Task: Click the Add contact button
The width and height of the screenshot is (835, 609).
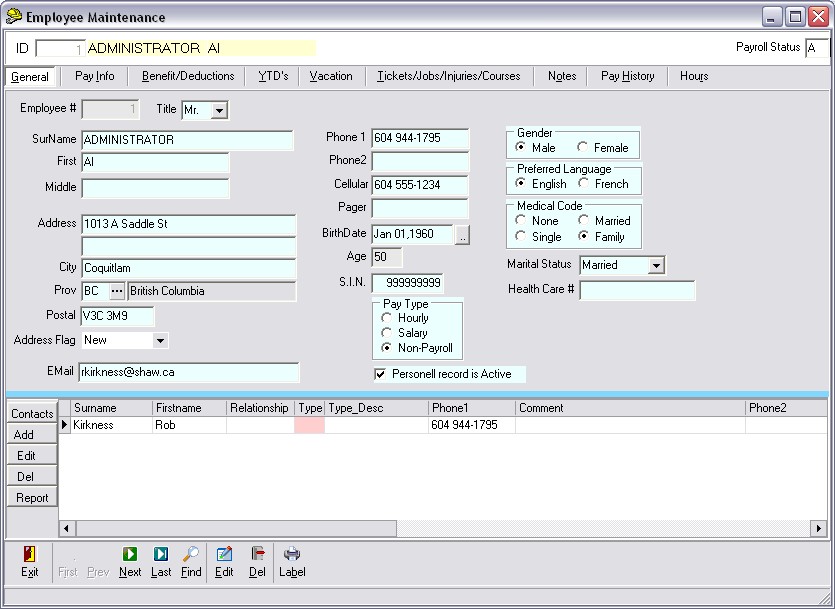Action: coord(24,435)
